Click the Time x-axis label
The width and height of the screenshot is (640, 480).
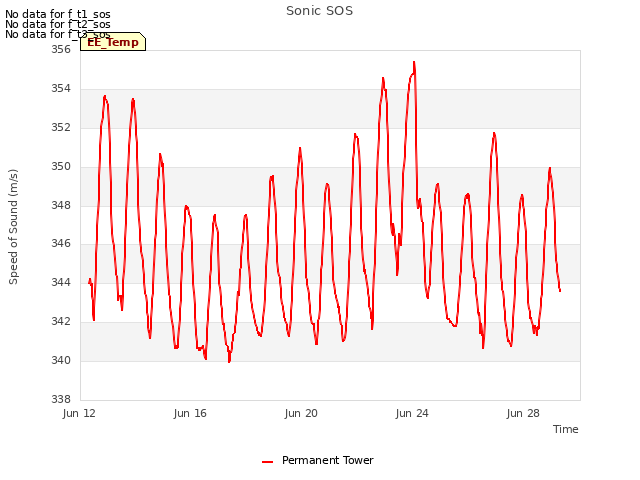coord(565,429)
